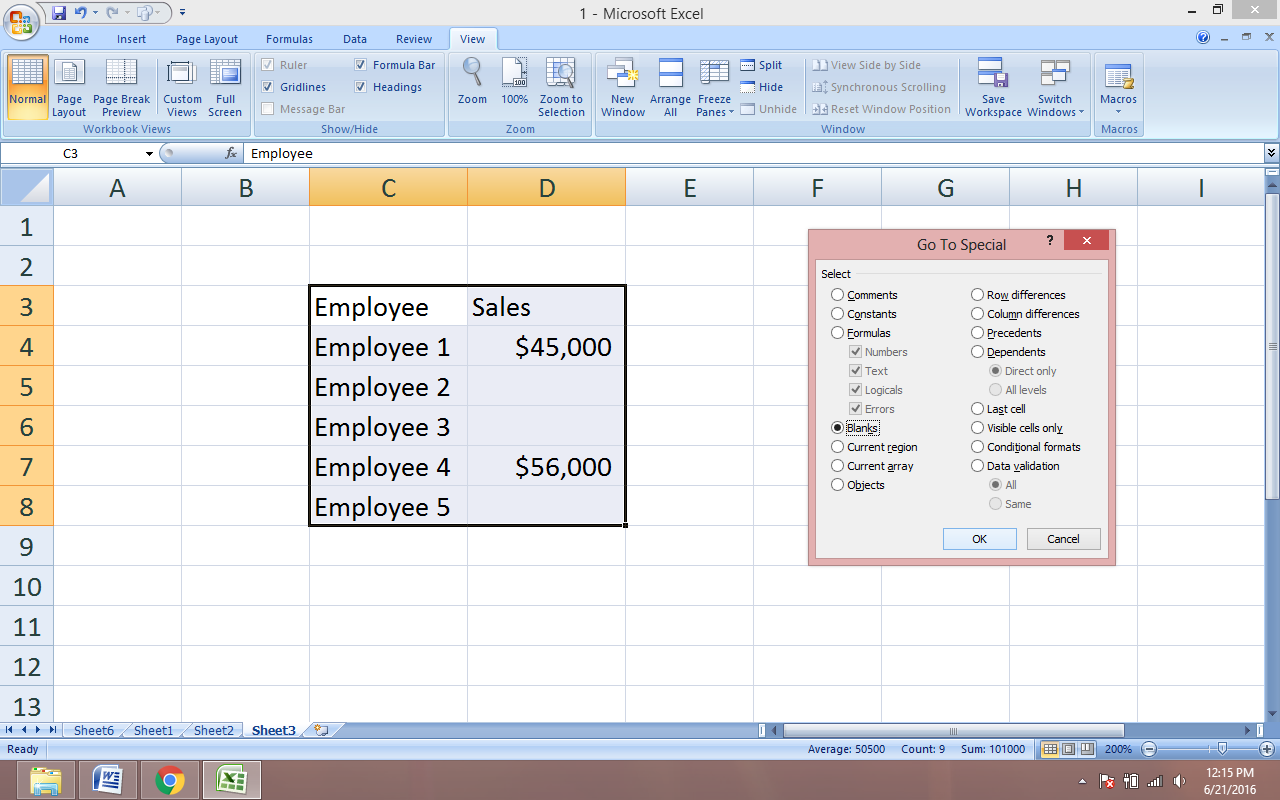Open the Page Layout ribbon tab
This screenshot has height=800, width=1280.
(207, 39)
